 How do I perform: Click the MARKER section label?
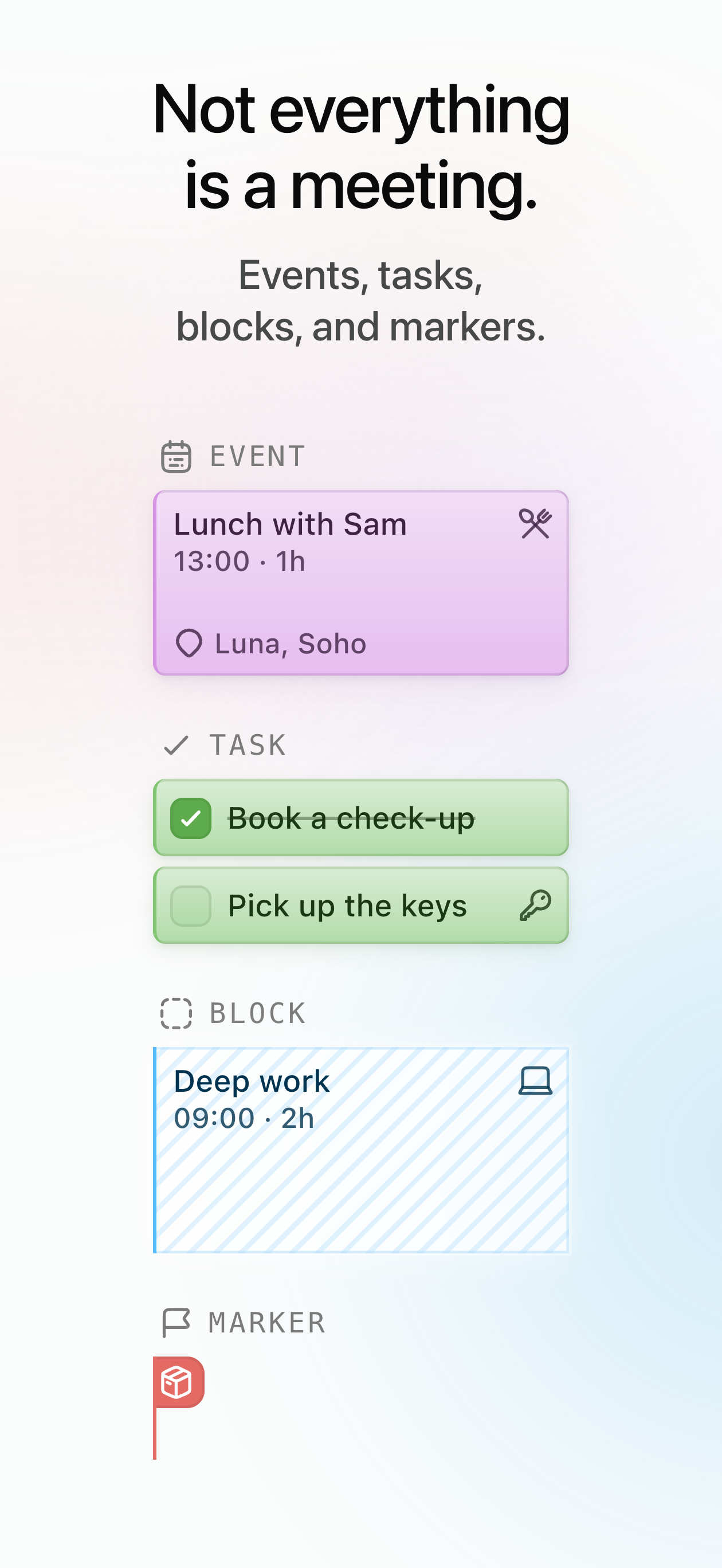click(267, 1323)
